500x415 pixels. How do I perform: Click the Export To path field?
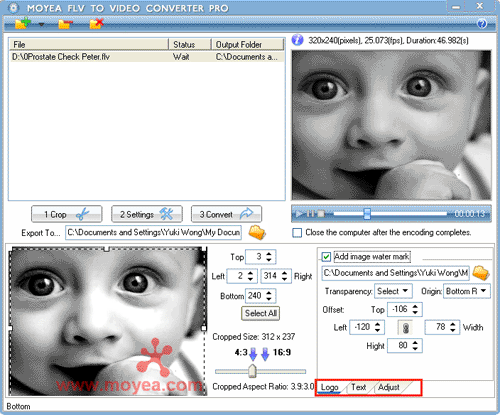(x=154, y=232)
